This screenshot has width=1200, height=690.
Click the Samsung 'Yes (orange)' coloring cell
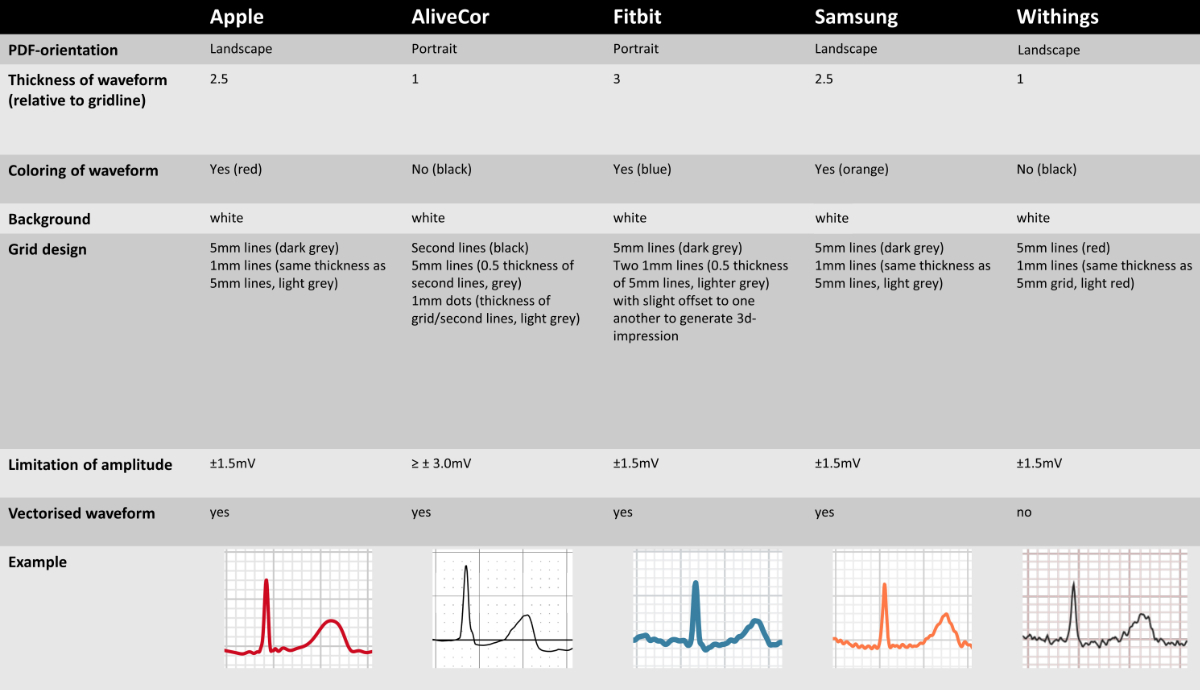pyautogui.click(x=852, y=169)
